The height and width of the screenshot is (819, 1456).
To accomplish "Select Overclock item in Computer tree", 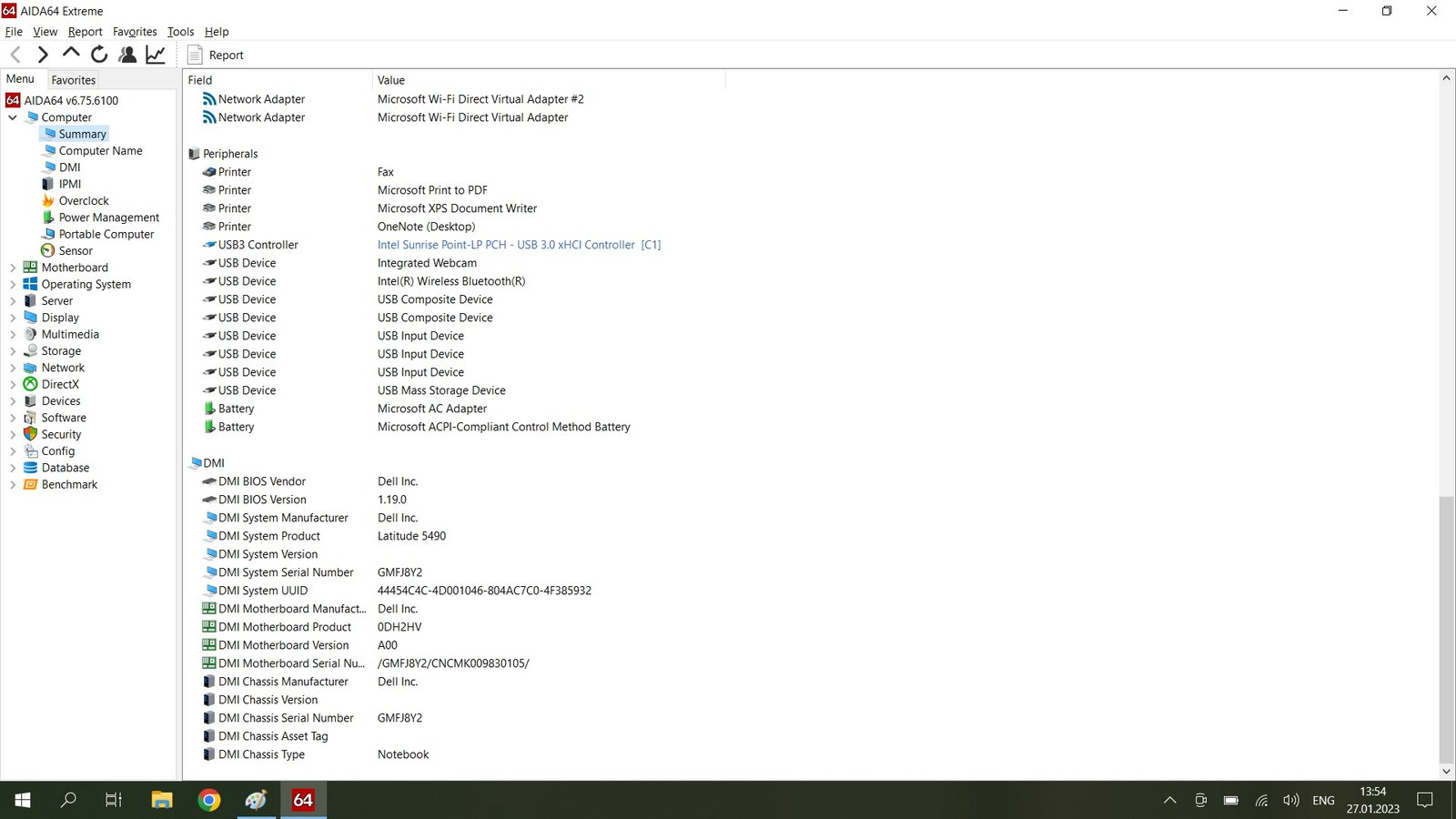I will tap(84, 201).
